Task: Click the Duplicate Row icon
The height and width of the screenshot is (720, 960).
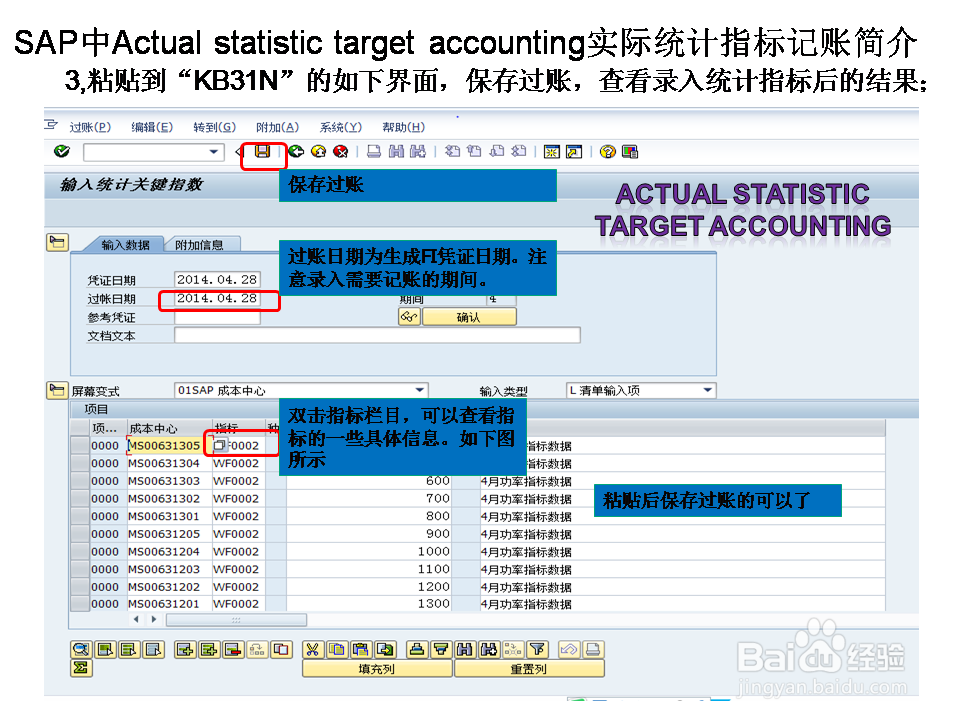Action: 282,650
